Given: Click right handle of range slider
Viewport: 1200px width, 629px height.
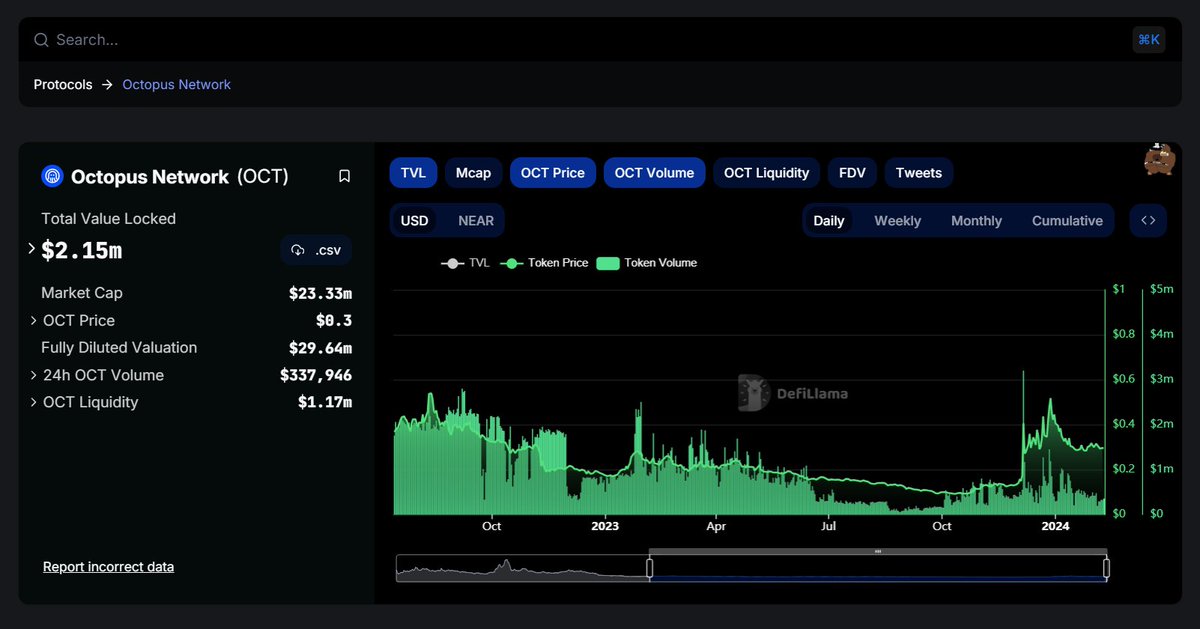Looking at the screenshot, I should tap(1106, 568).
